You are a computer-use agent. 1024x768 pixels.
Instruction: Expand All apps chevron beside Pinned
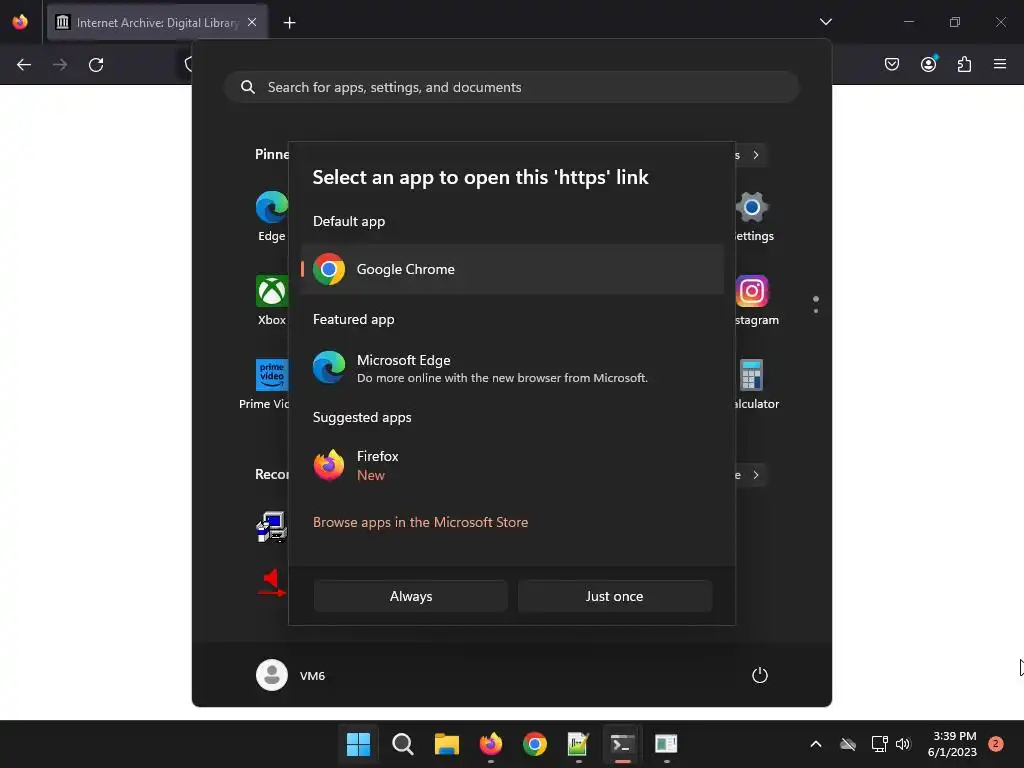pos(756,155)
